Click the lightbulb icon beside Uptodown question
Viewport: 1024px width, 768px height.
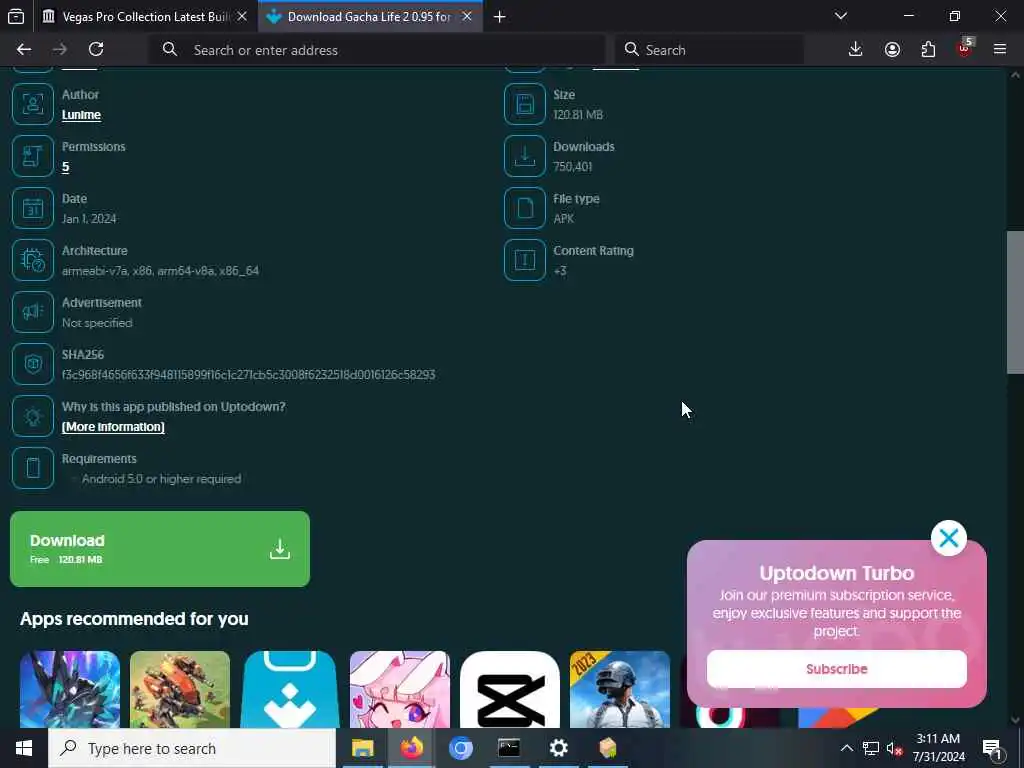pos(33,416)
